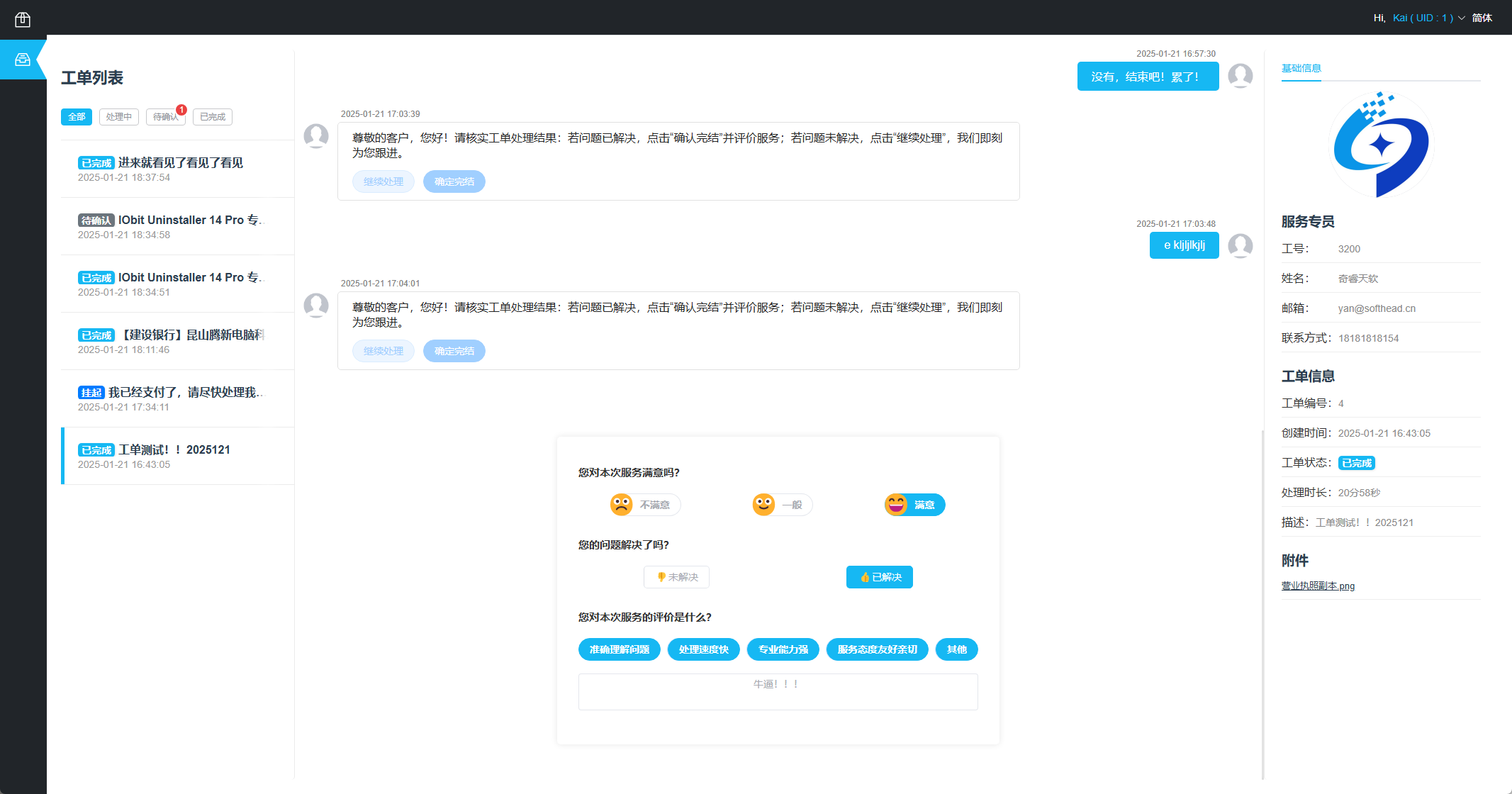
Task: Click the avatar next to the "e kjjljlkjlj" reply
Action: [x=1241, y=245]
